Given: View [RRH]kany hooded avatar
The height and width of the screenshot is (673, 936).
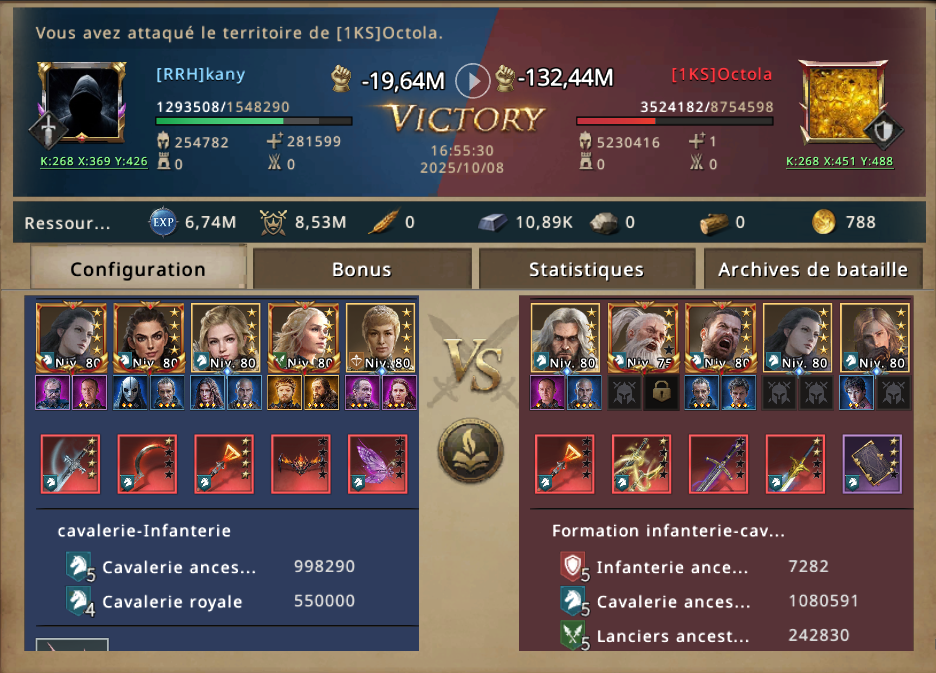Looking at the screenshot, I should tap(82, 103).
